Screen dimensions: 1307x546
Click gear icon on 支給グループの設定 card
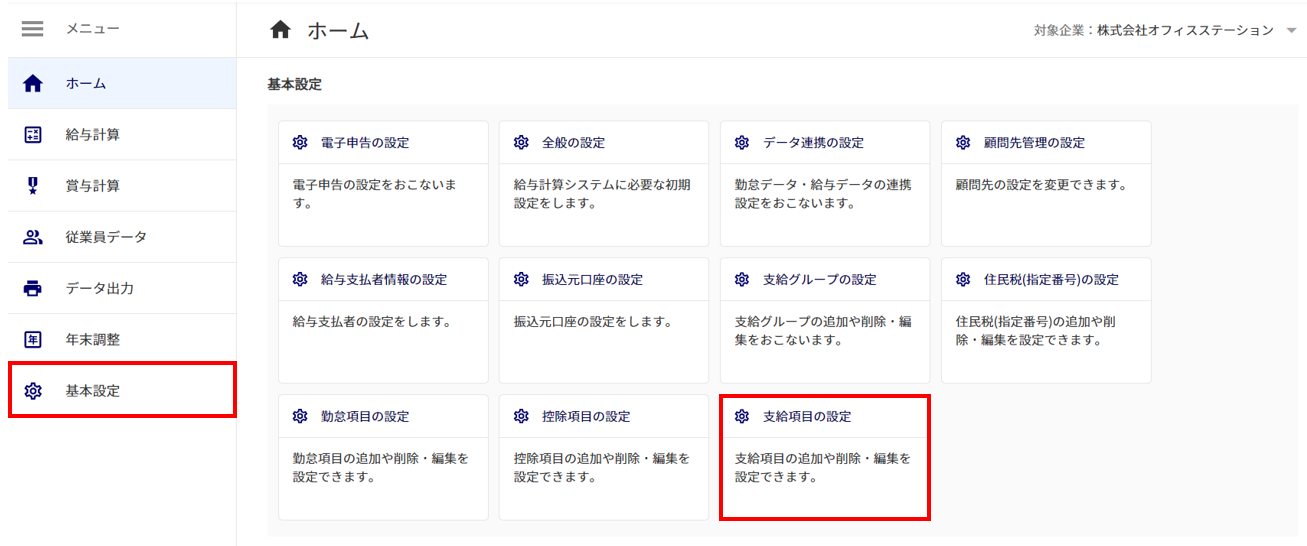pyautogui.click(x=742, y=279)
